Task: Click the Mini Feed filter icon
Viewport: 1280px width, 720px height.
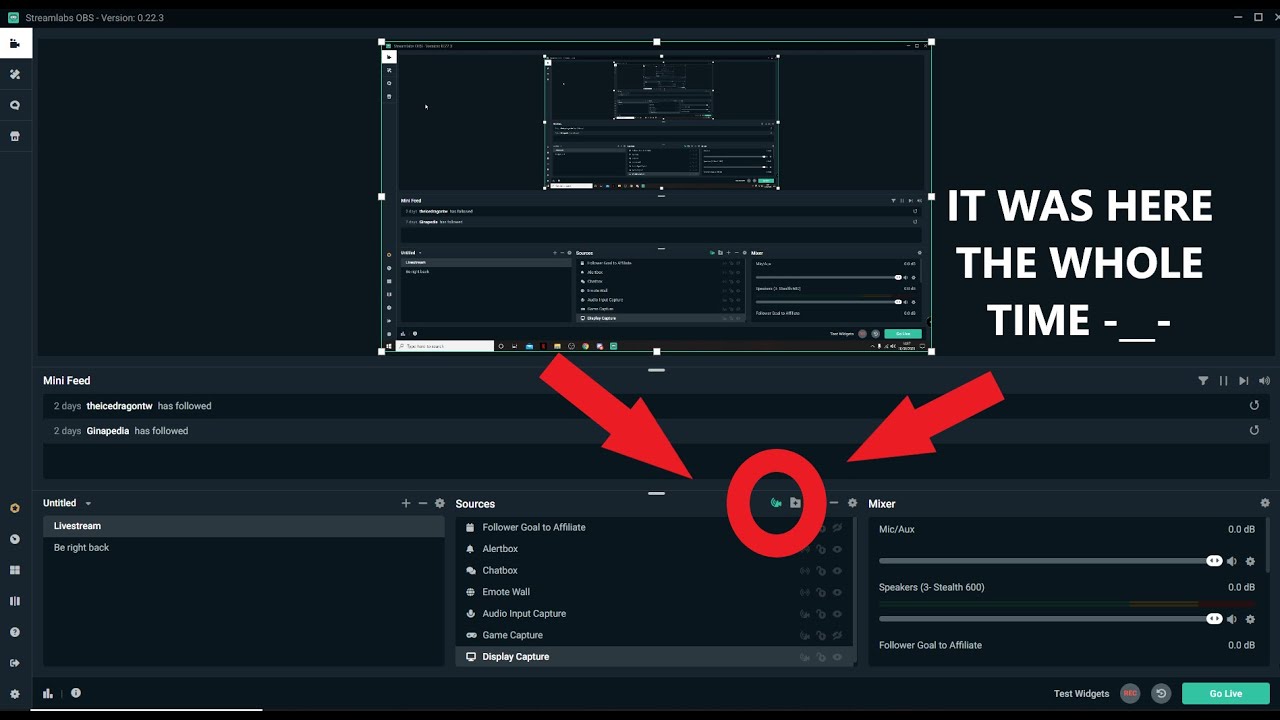Action: [1203, 381]
